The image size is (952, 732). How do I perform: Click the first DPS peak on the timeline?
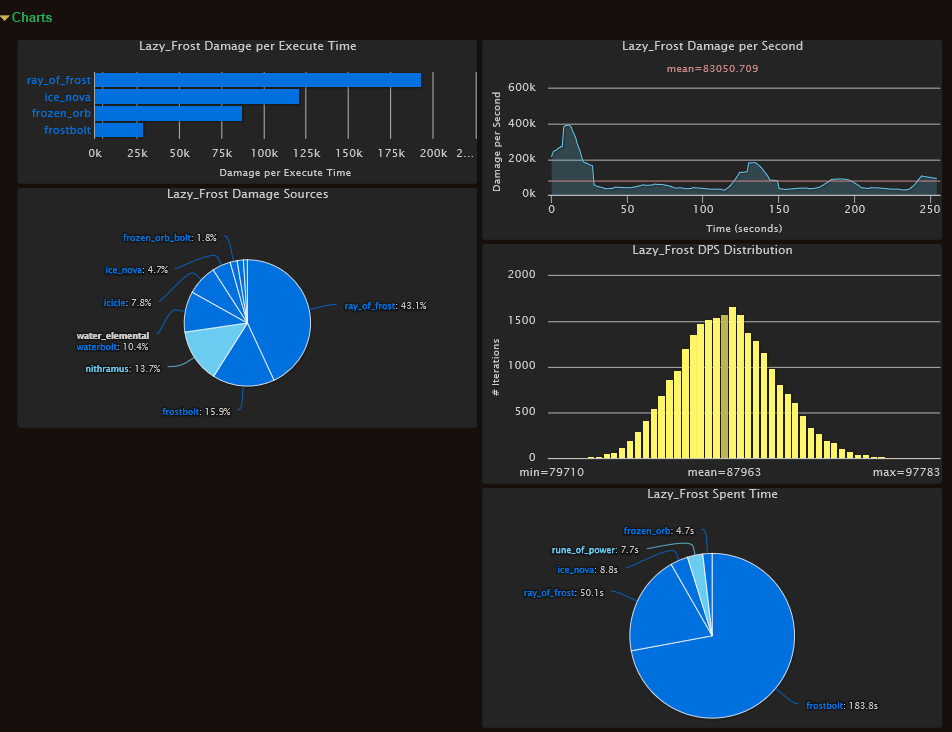coord(568,126)
